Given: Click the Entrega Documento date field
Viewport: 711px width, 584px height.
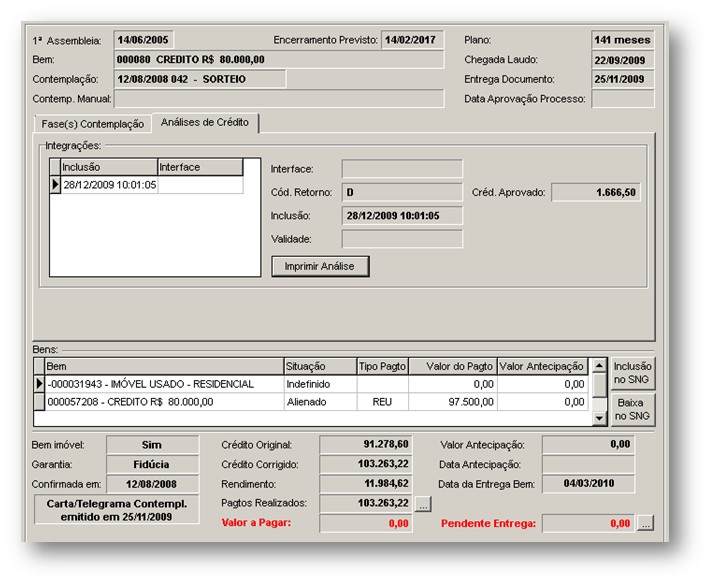Looking at the screenshot, I should point(623,79).
